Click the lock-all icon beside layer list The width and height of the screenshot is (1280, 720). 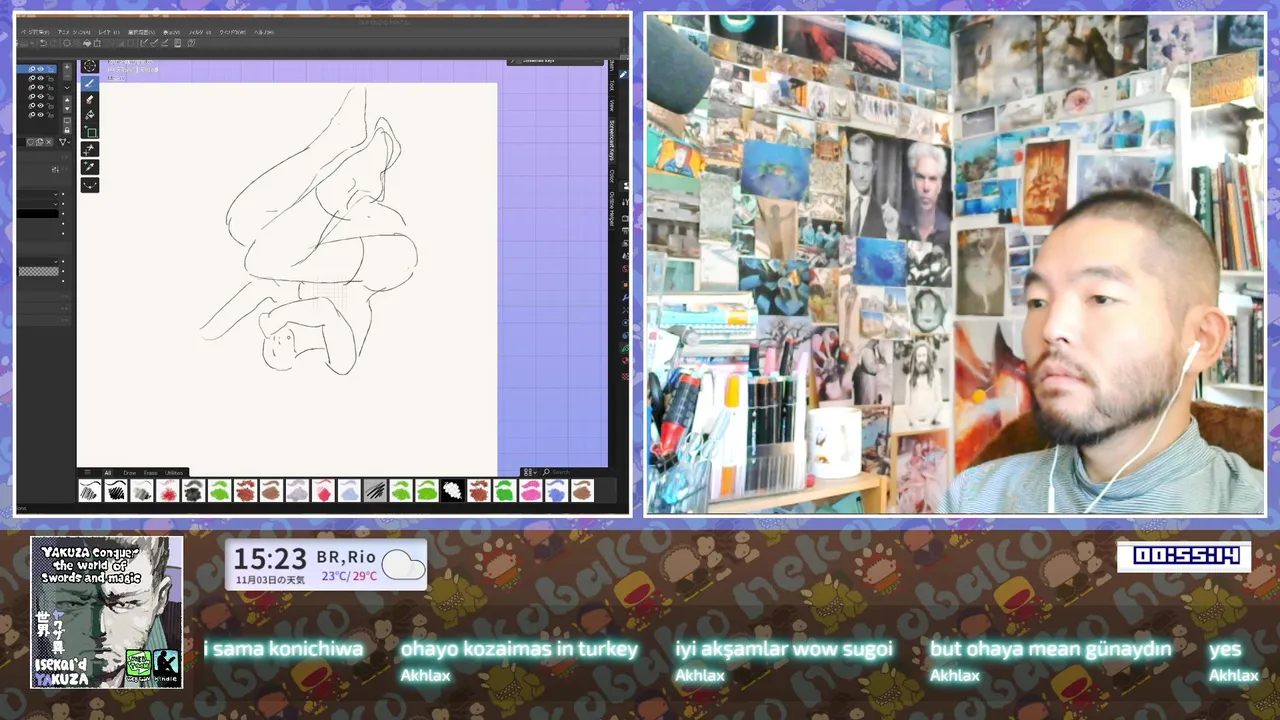coord(67,130)
